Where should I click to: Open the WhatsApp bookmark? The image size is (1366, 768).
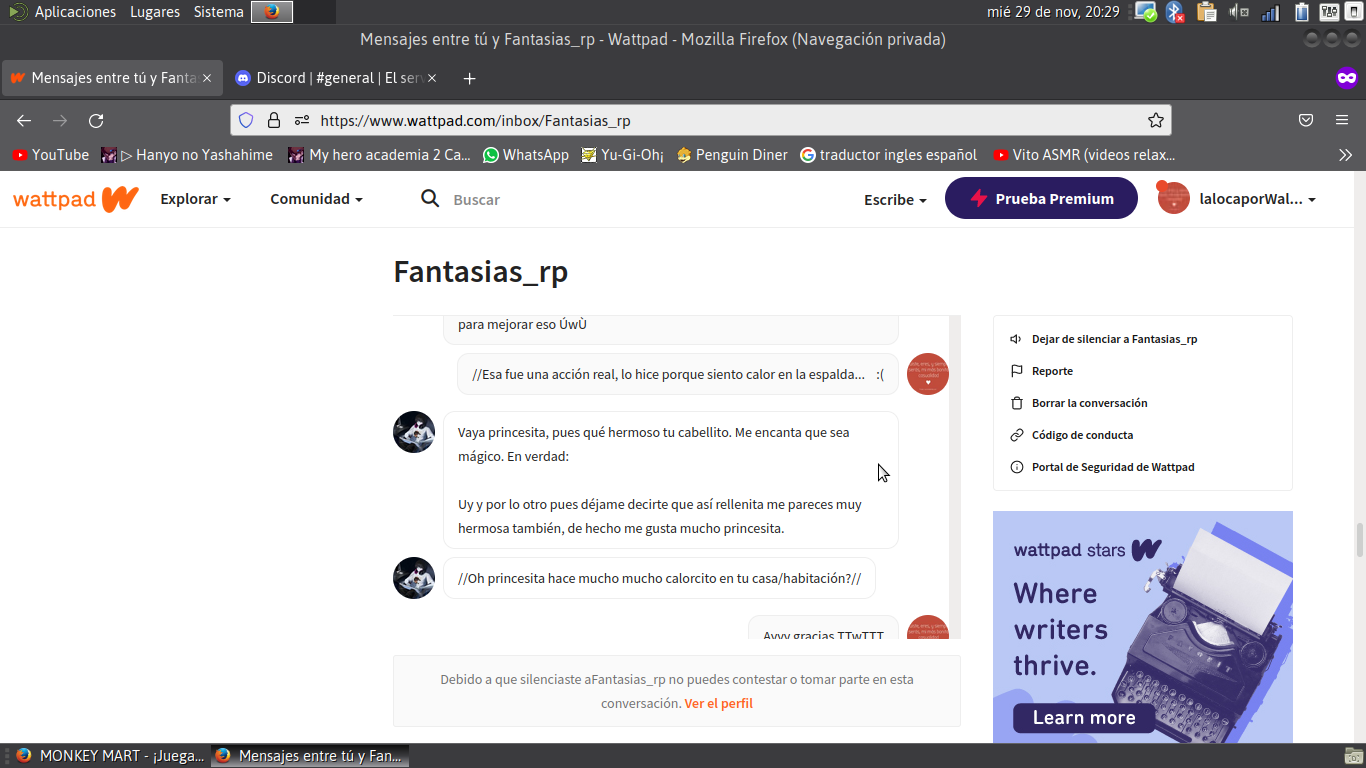525,155
